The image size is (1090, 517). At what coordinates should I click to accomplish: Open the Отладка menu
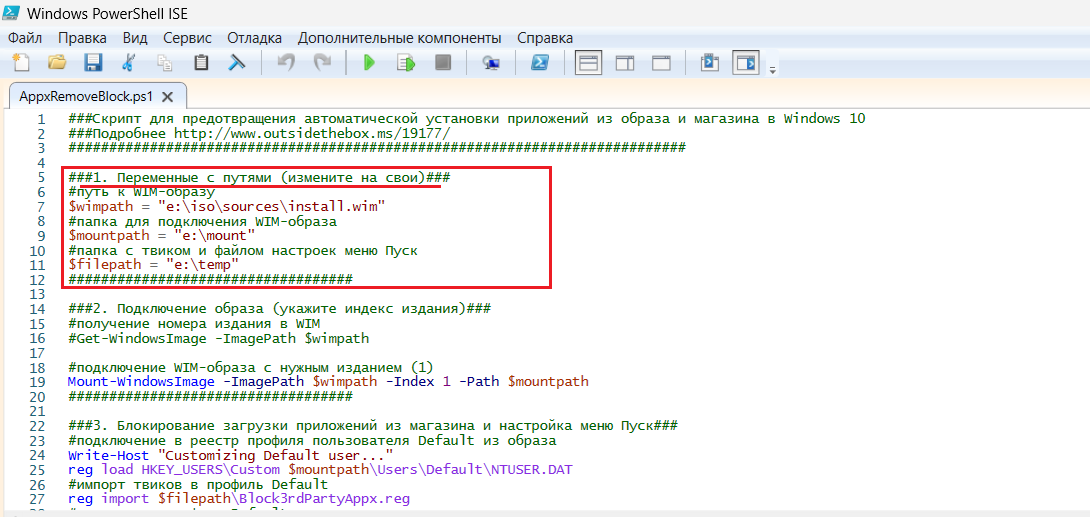(254, 38)
